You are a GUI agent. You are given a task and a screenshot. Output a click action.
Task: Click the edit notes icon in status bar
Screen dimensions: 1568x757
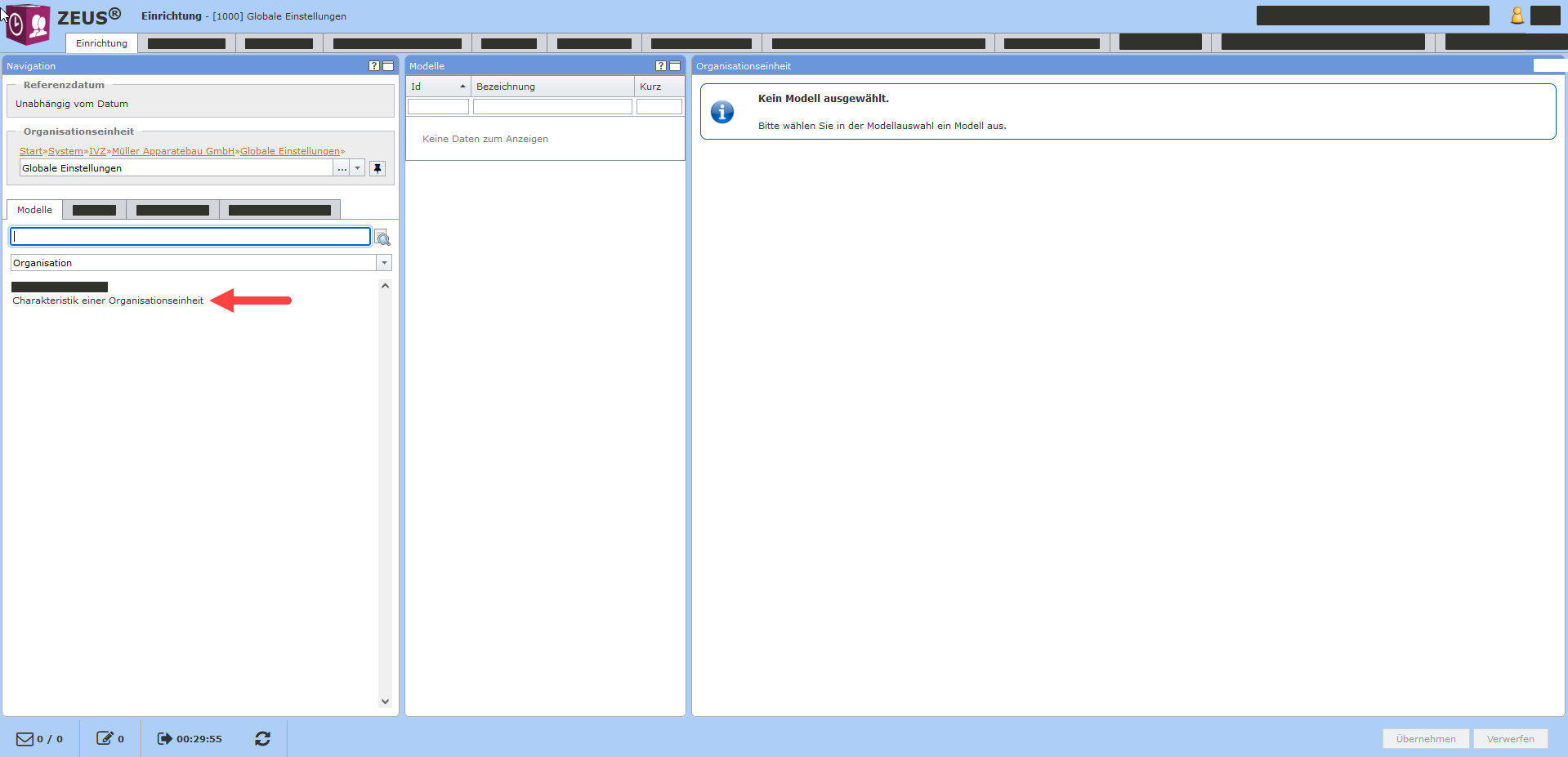[105, 739]
